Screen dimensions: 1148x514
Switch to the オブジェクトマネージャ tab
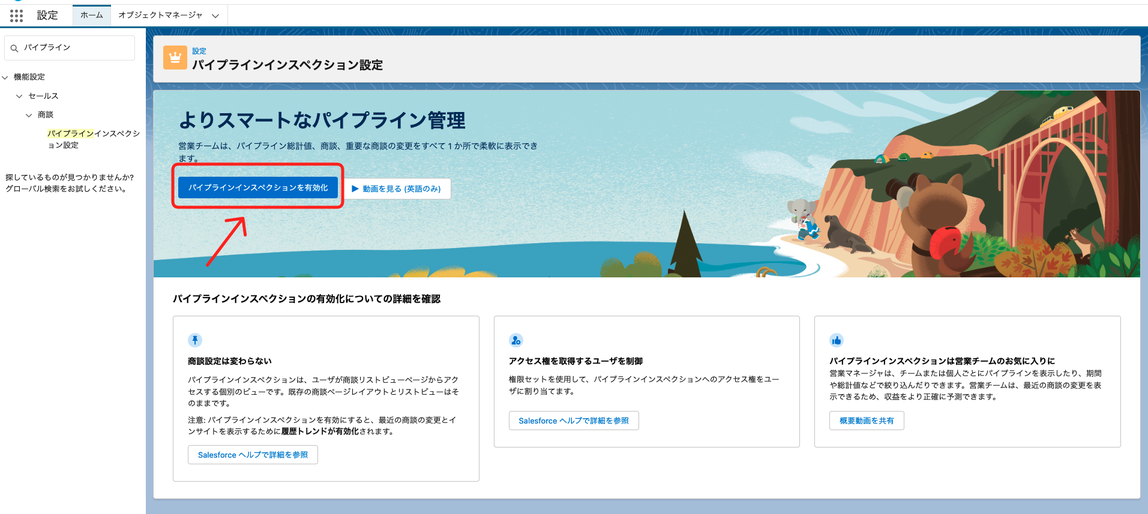[160, 15]
